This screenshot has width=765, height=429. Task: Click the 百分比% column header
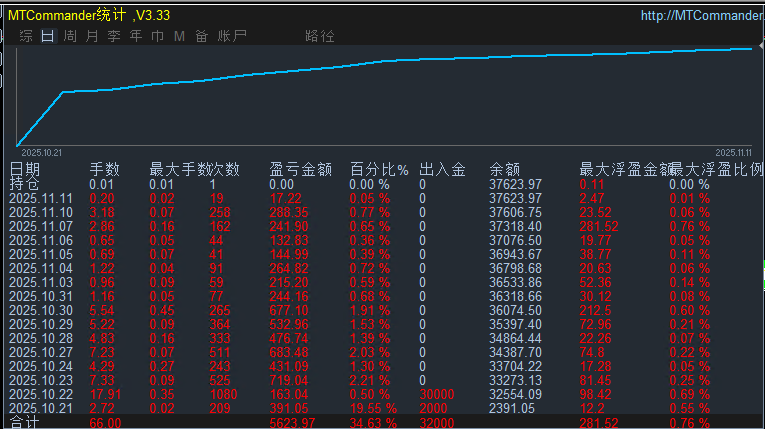click(x=379, y=170)
